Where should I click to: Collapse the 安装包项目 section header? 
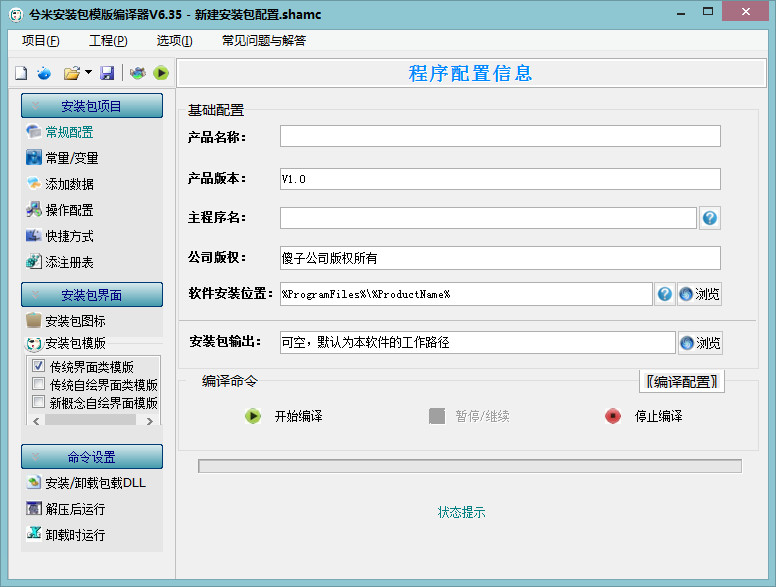pyautogui.click(x=92, y=106)
